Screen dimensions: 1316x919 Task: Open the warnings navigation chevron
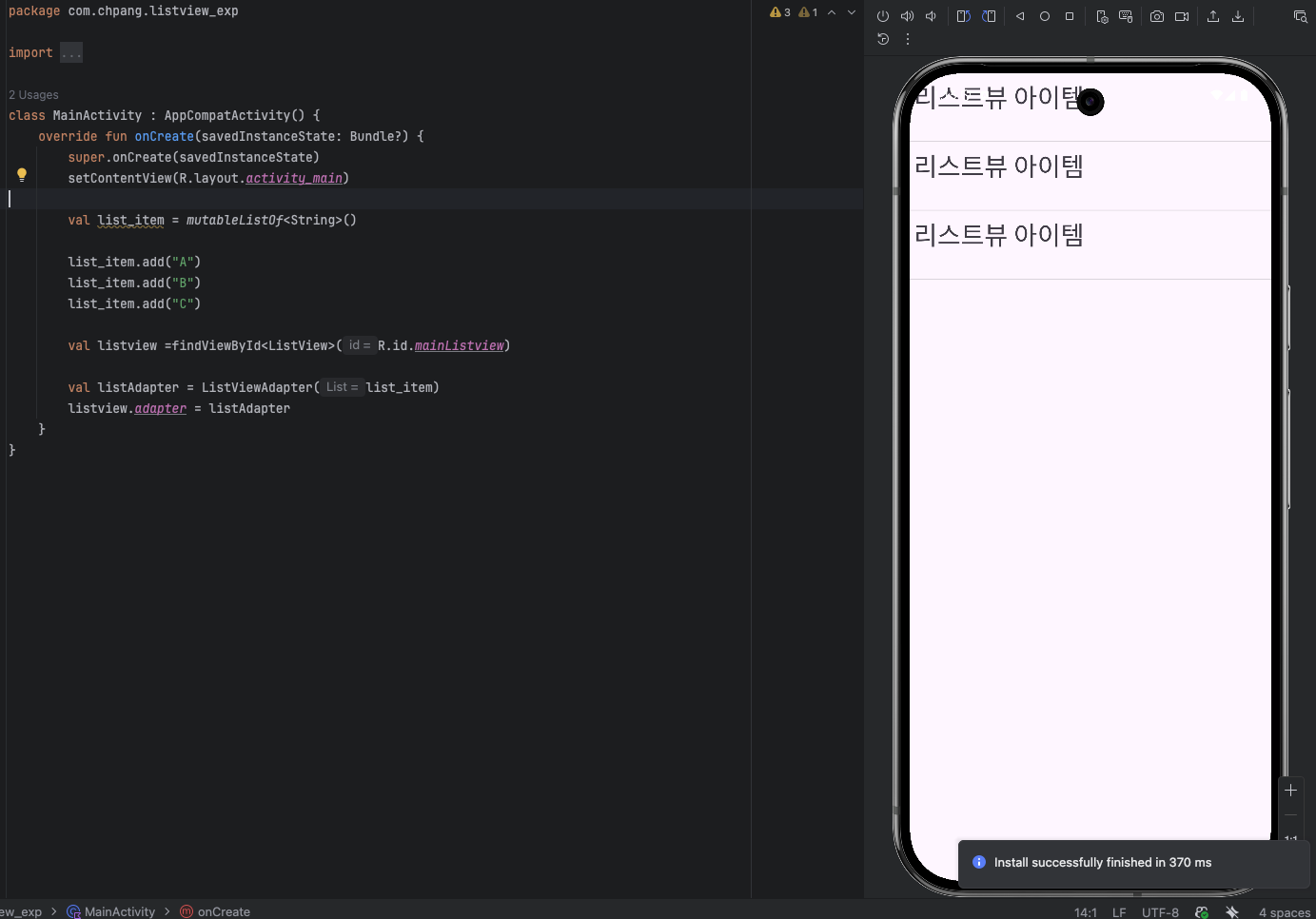tap(832, 12)
